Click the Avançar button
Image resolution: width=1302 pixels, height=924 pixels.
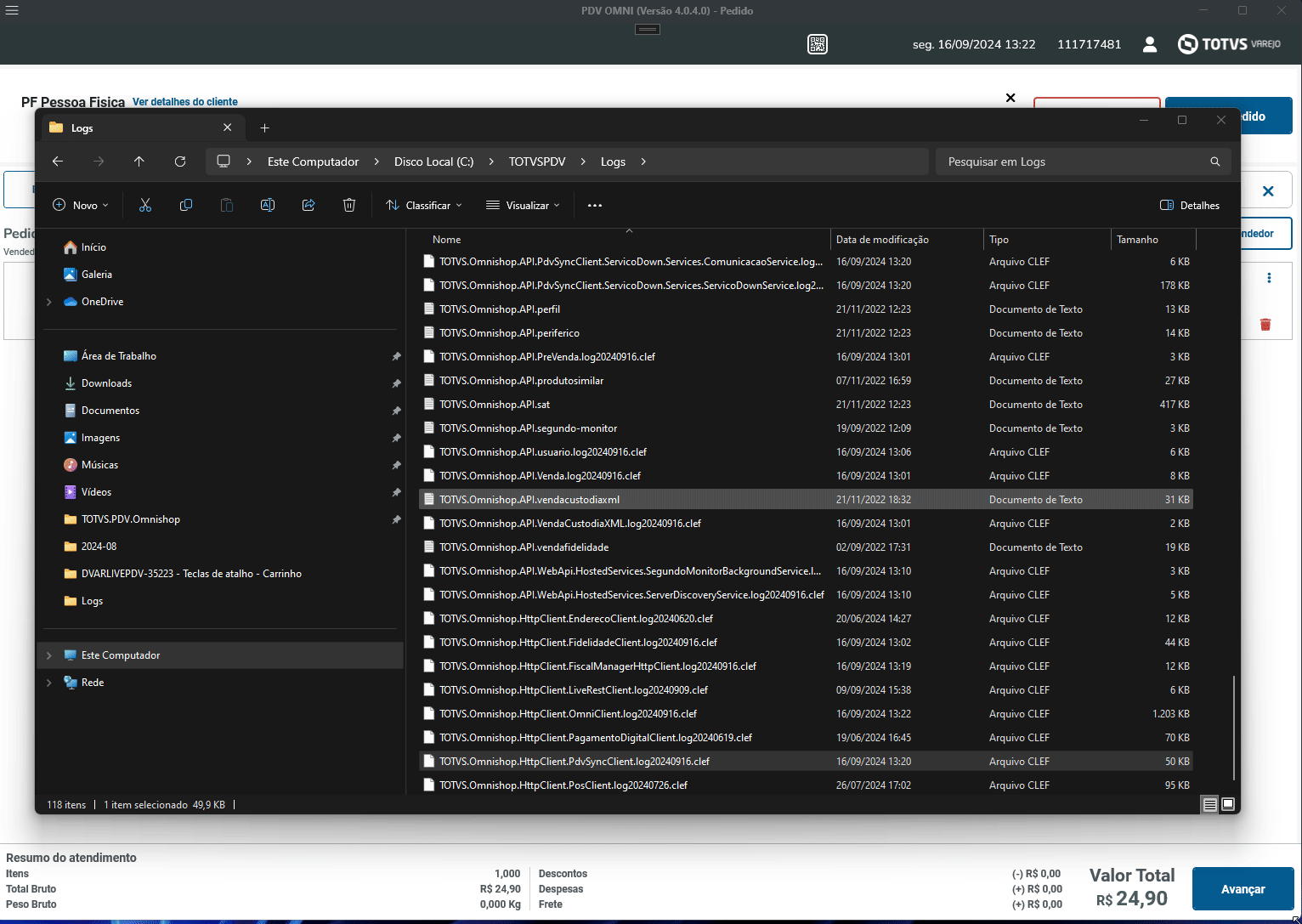point(1243,889)
